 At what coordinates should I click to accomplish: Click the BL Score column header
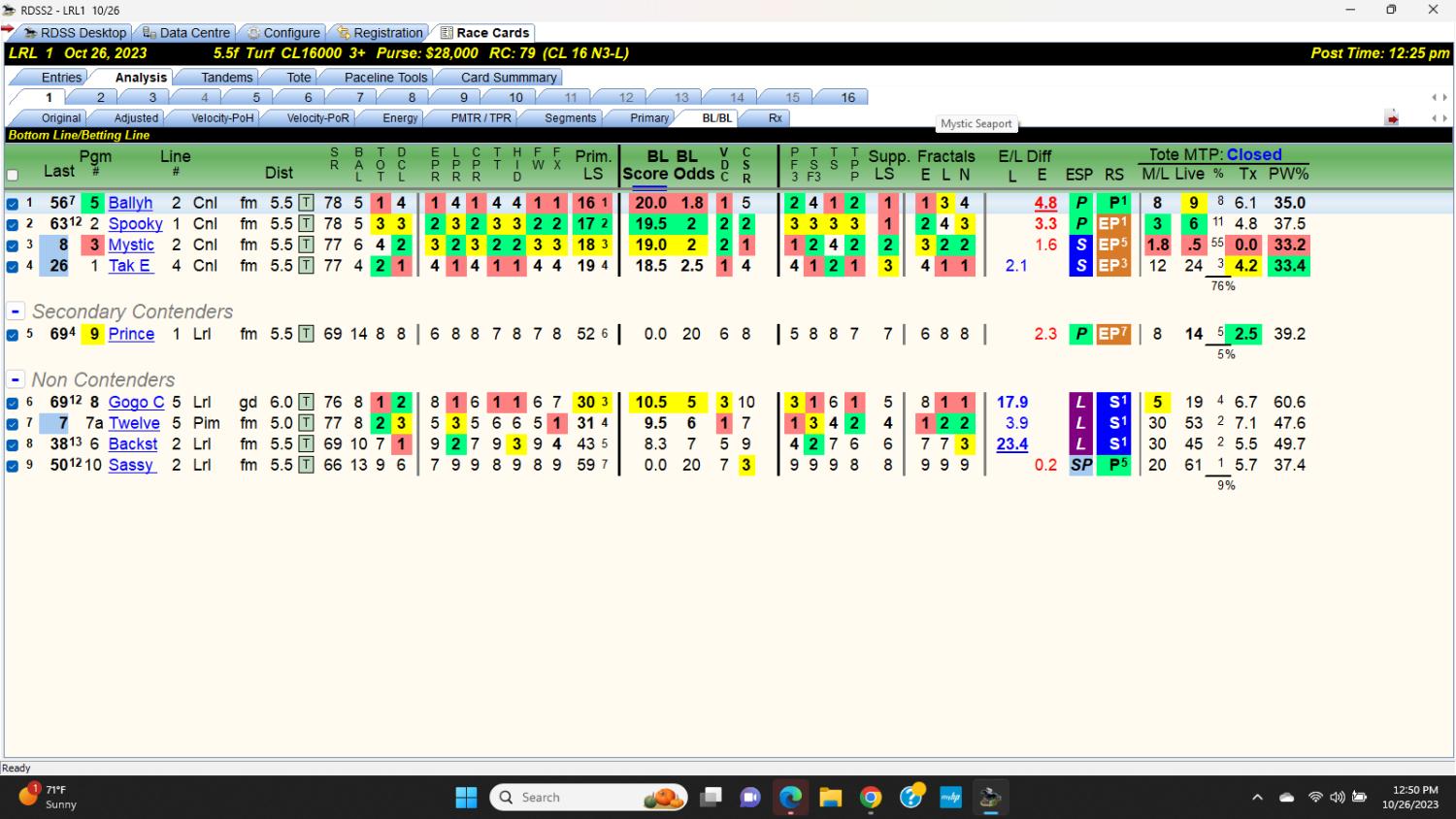click(645, 165)
